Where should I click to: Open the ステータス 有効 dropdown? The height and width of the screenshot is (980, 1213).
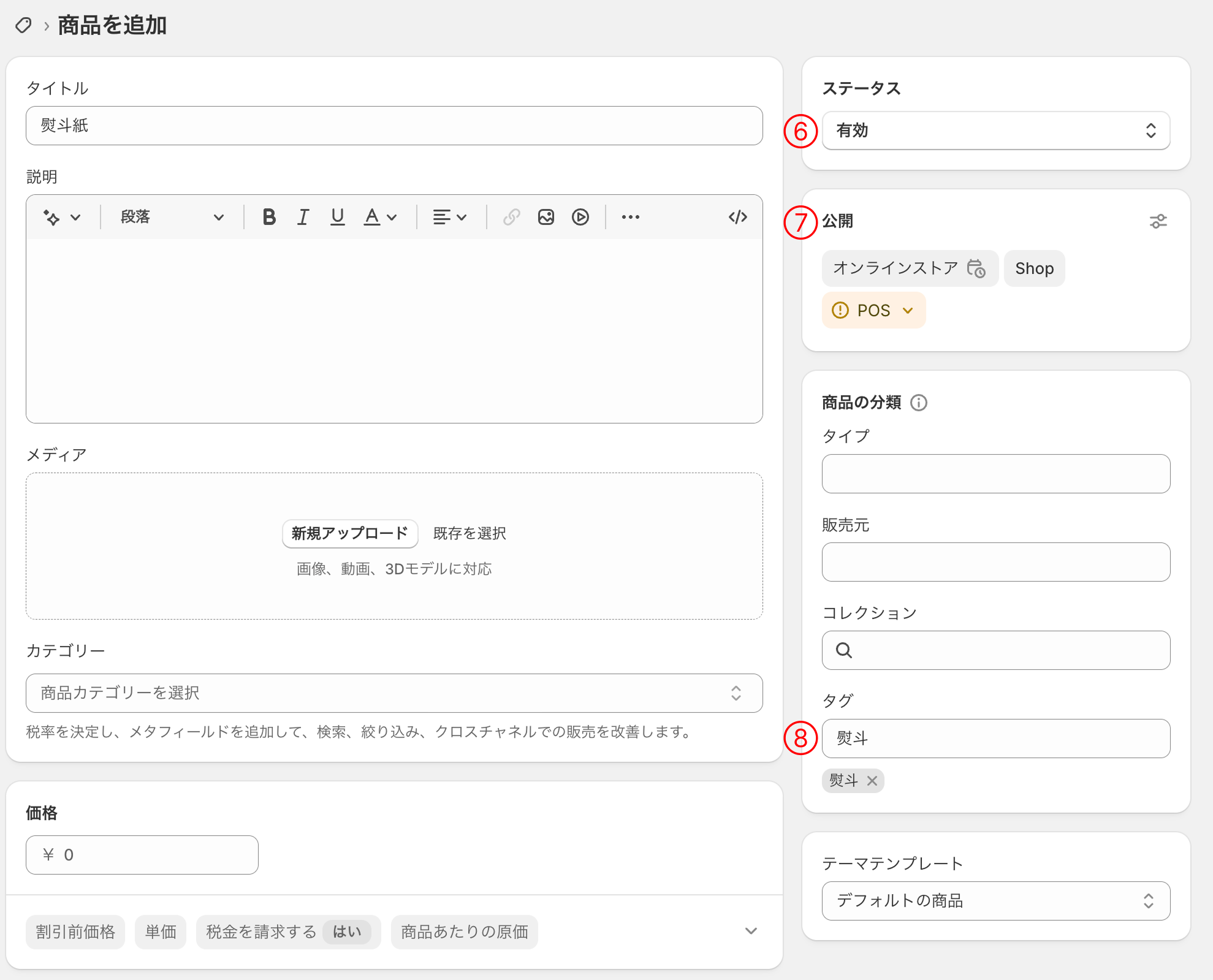pyautogui.click(x=995, y=131)
